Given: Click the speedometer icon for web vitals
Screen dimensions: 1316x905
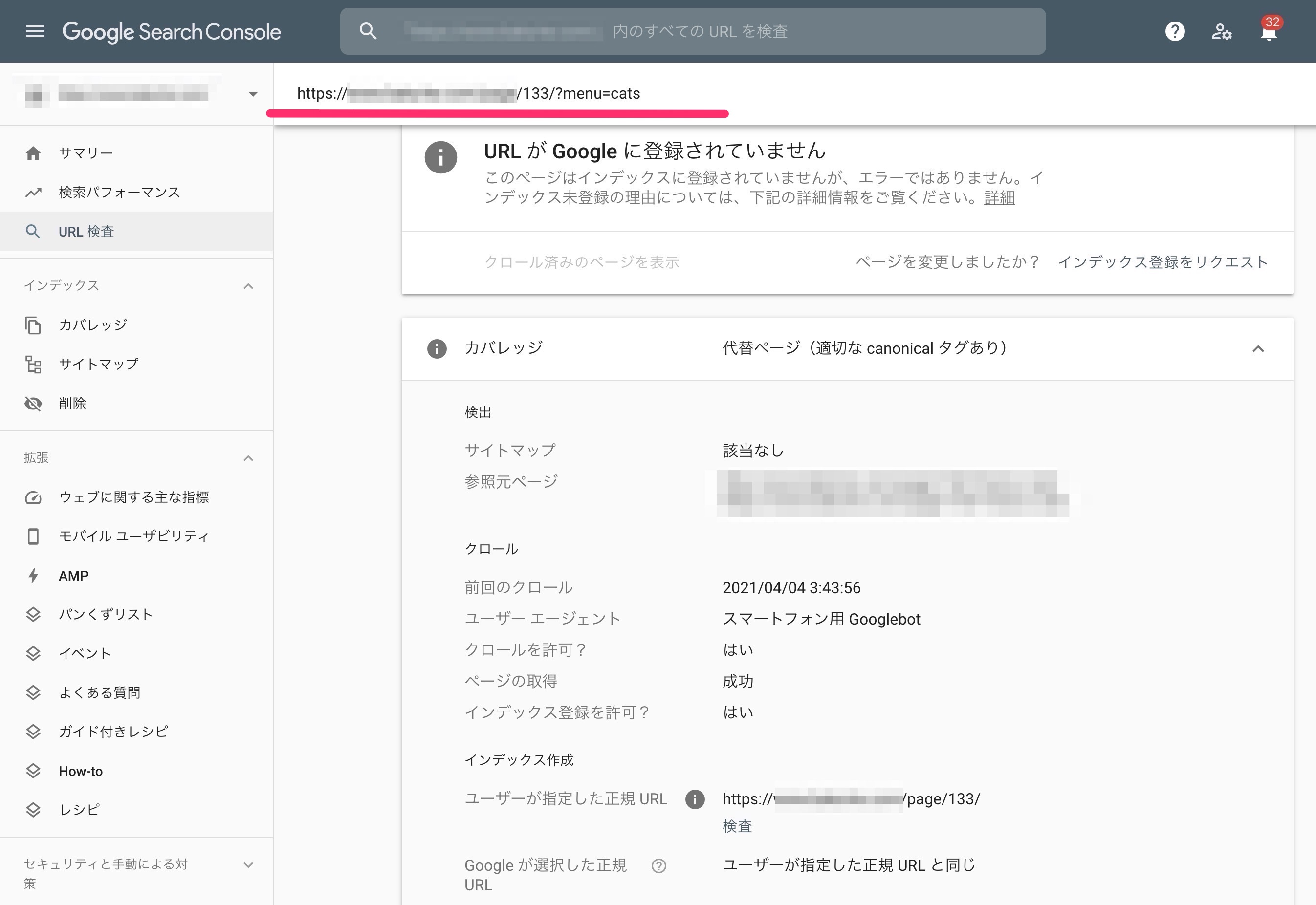Looking at the screenshot, I should (33, 498).
